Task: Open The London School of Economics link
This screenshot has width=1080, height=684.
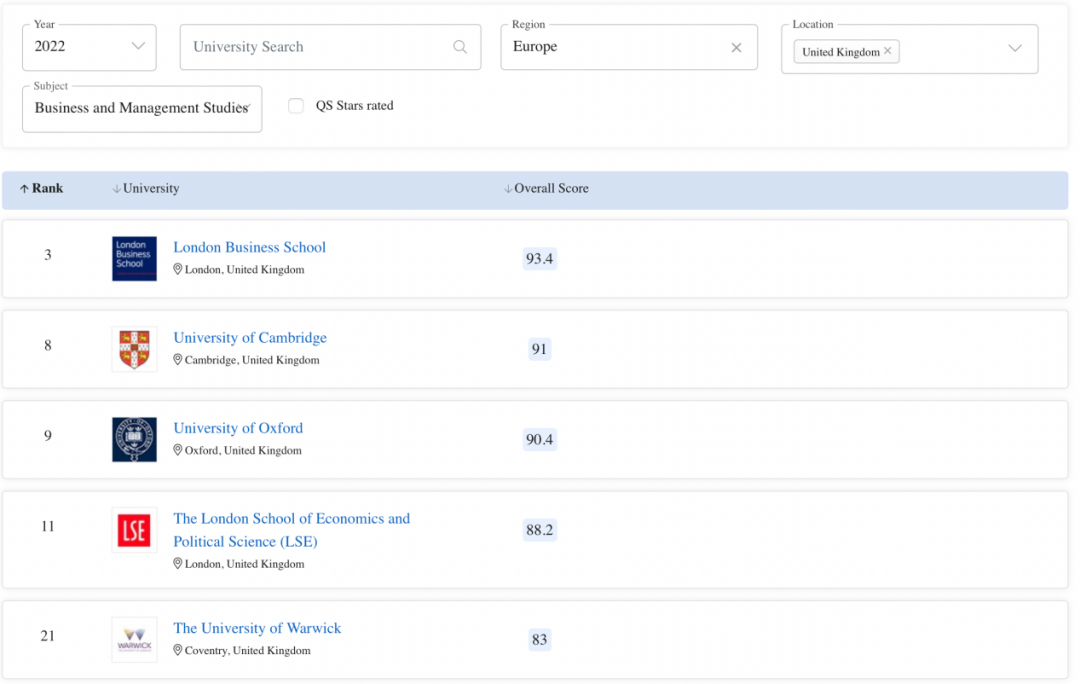Action: point(291,530)
